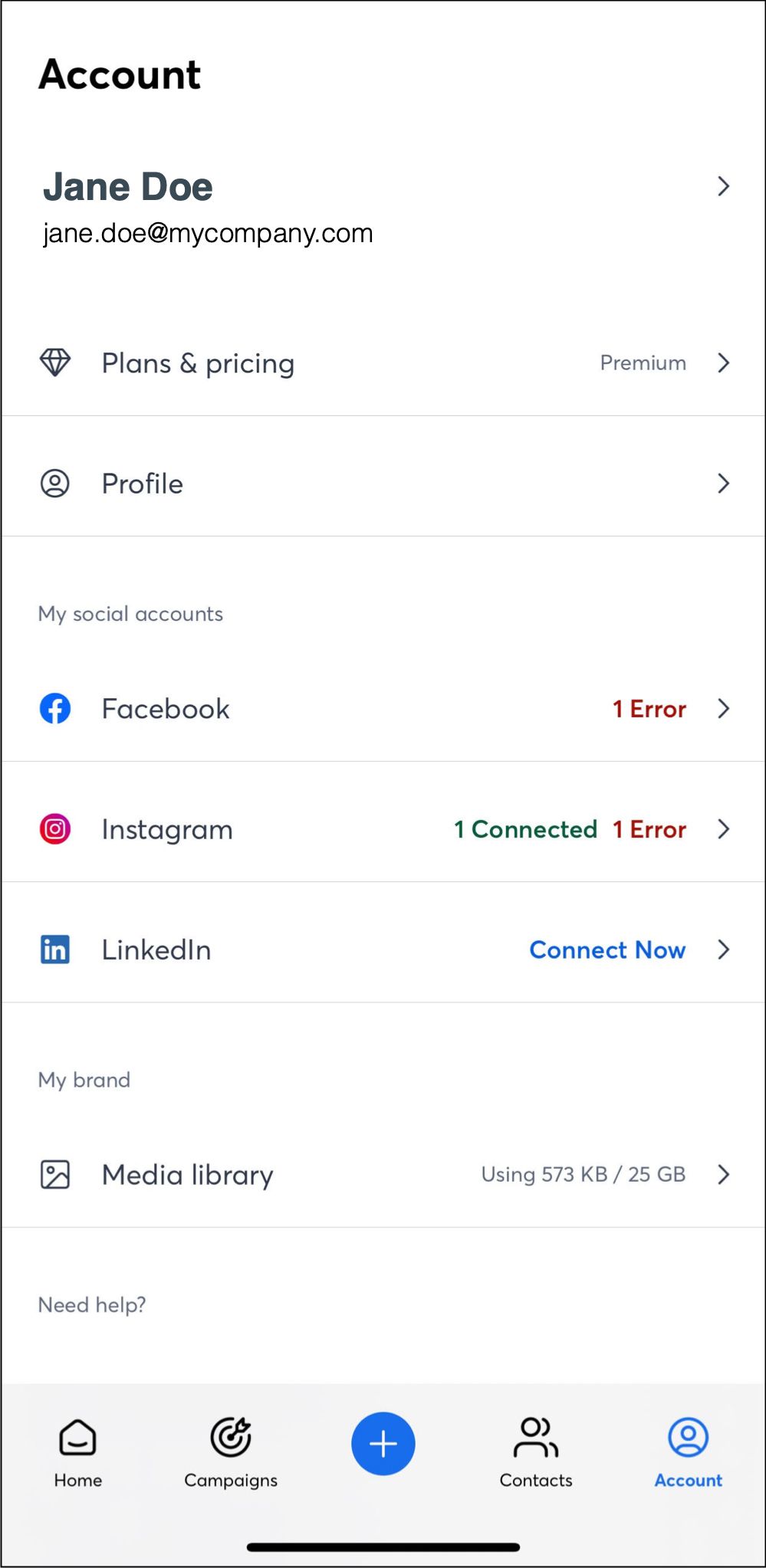
Task: Switch to the Campaigns tab
Action: (x=231, y=1451)
